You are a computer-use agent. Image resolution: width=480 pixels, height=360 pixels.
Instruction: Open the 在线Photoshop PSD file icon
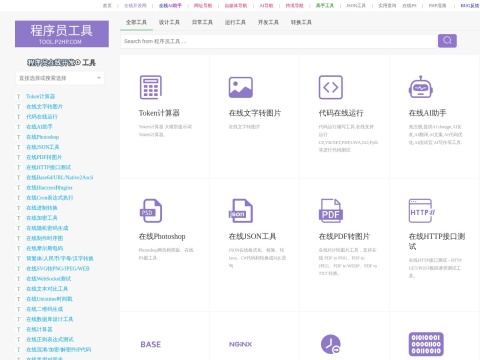pos(151,211)
